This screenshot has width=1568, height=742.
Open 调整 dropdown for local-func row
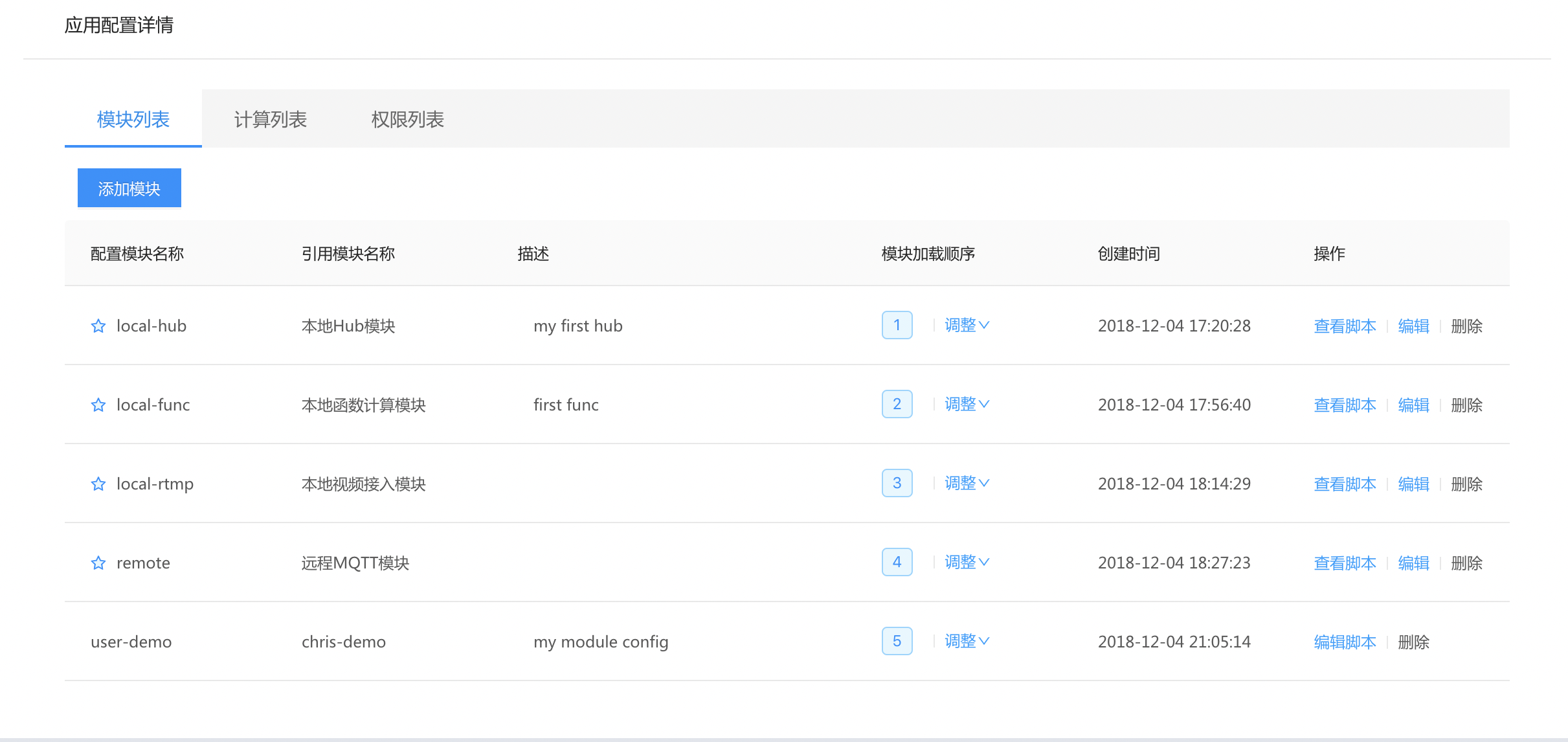click(x=967, y=404)
